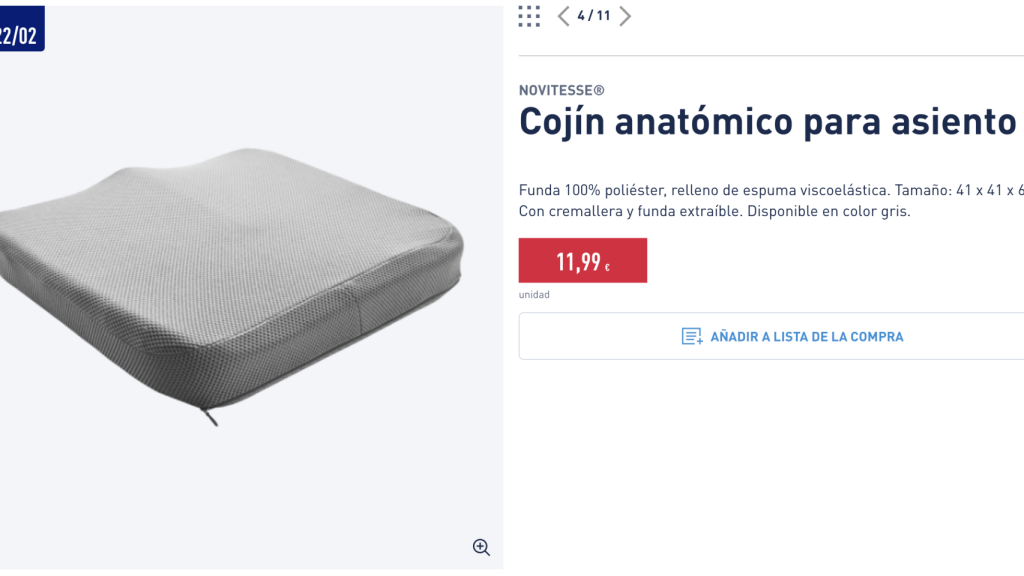Expand the next product with right chevron
Viewport: 1024px width, 576px height.
(625, 16)
